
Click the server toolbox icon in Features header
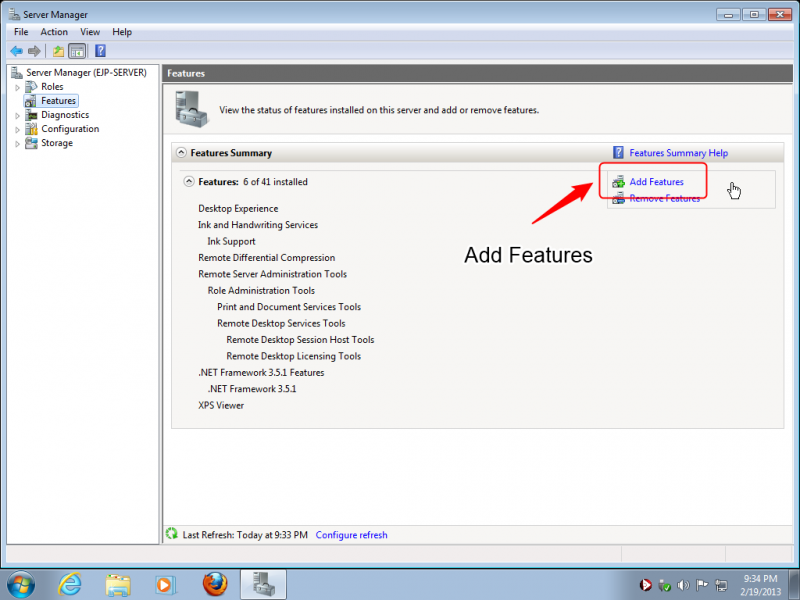click(191, 109)
